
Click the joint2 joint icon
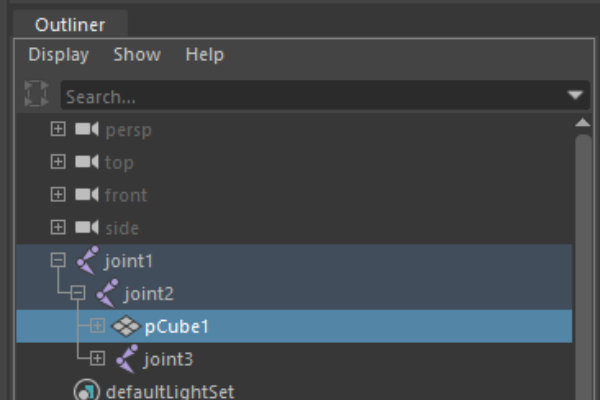click(x=107, y=293)
